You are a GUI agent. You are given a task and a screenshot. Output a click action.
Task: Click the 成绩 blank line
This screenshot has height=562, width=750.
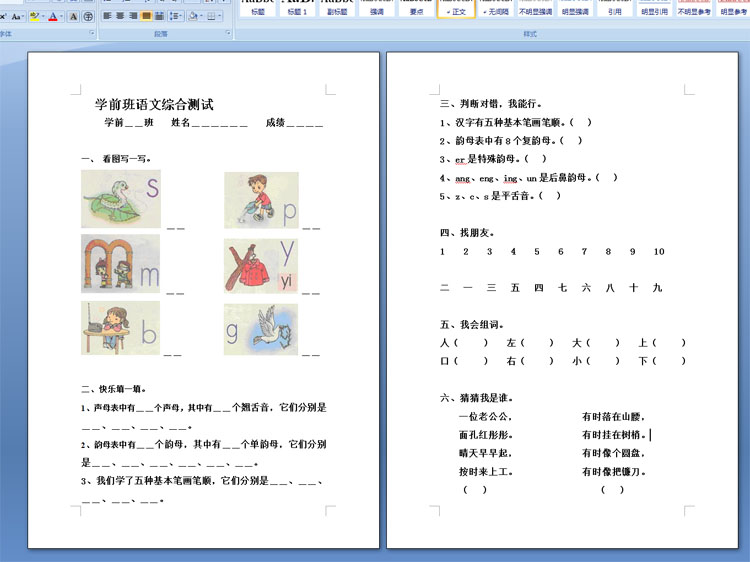pos(305,125)
